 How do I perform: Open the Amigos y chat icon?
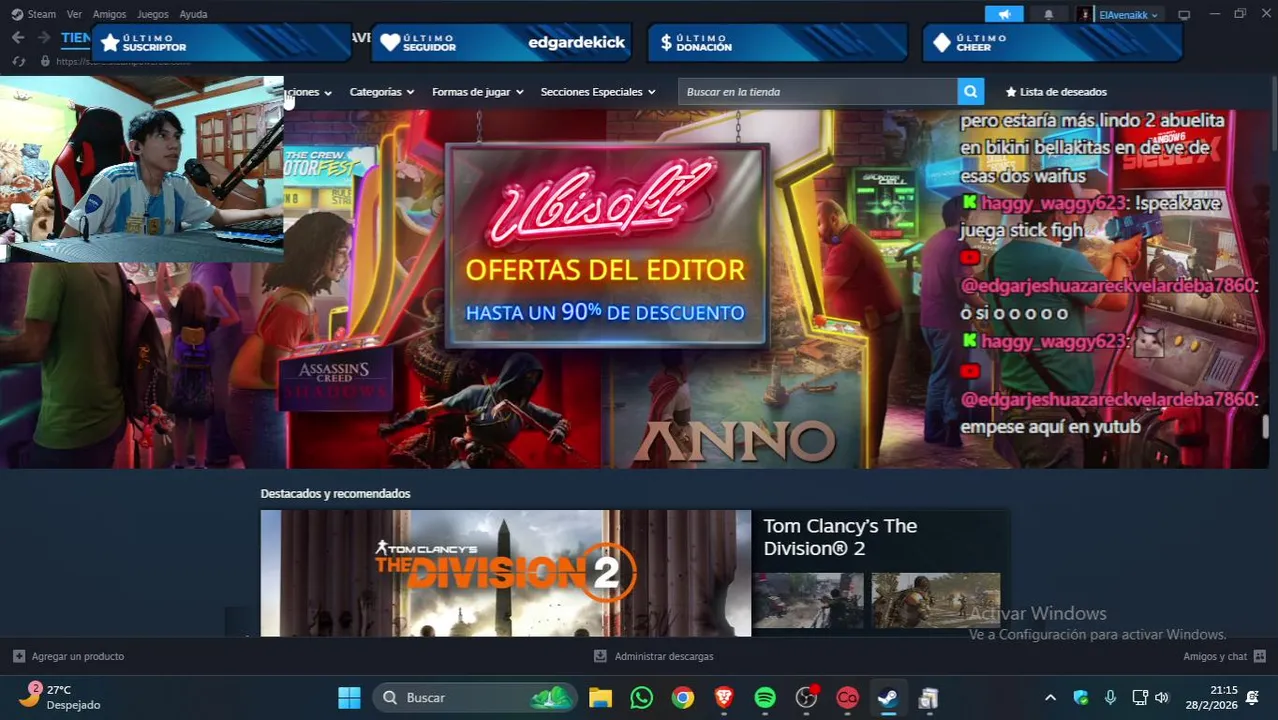pyautogui.click(x=1259, y=656)
